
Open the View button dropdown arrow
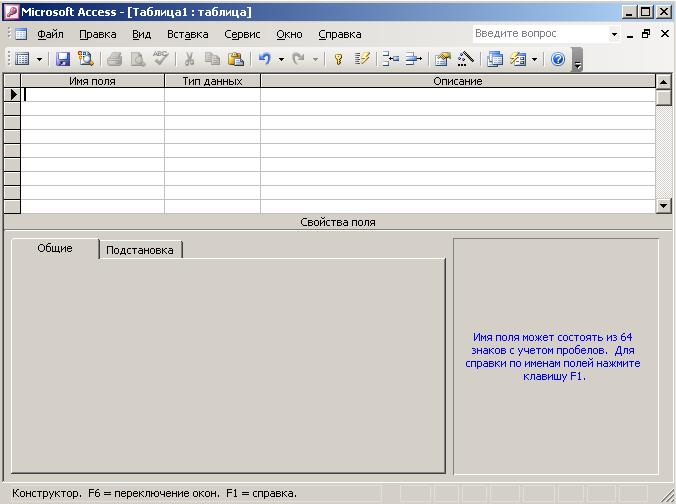point(39,59)
